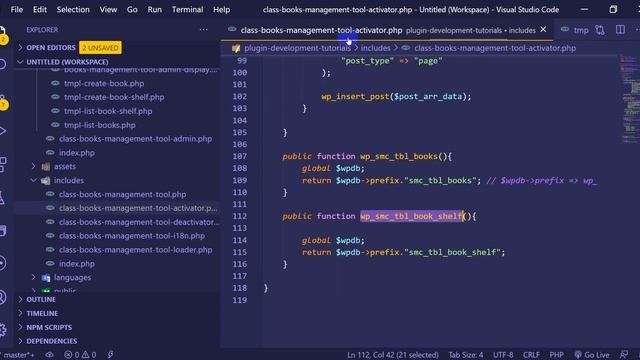Open class-books-management-tool-loader.php file
The image size is (640, 360).
(x=135, y=250)
